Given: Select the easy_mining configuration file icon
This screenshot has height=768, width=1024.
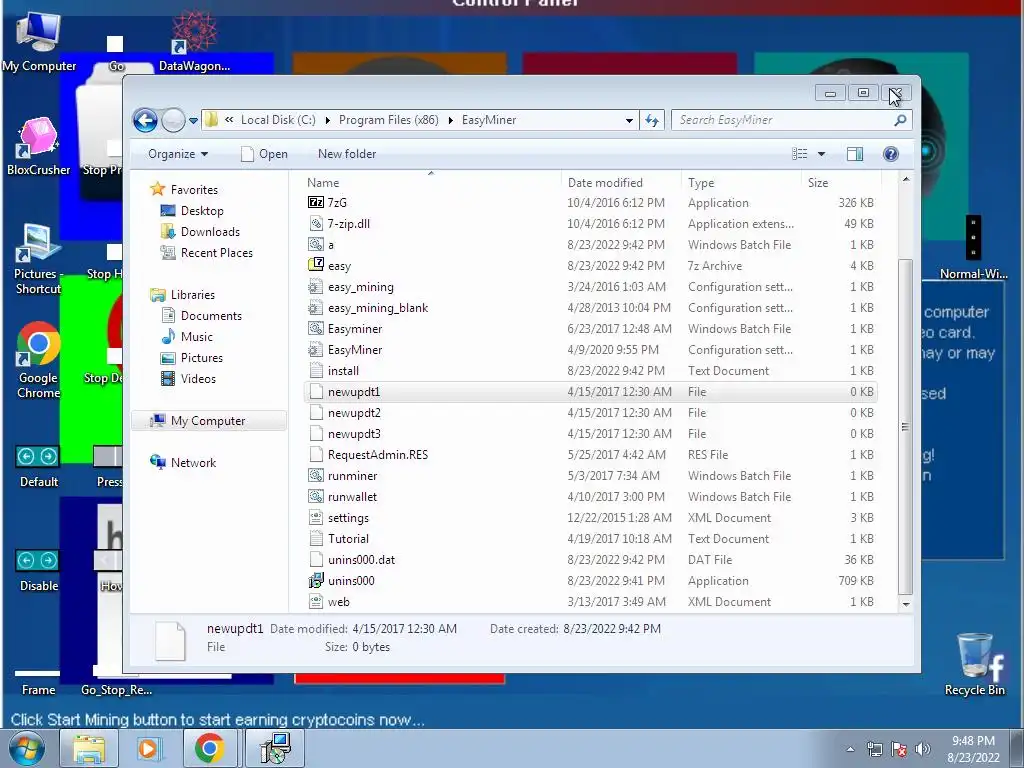Looking at the screenshot, I should pyautogui.click(x=316, y=287).
